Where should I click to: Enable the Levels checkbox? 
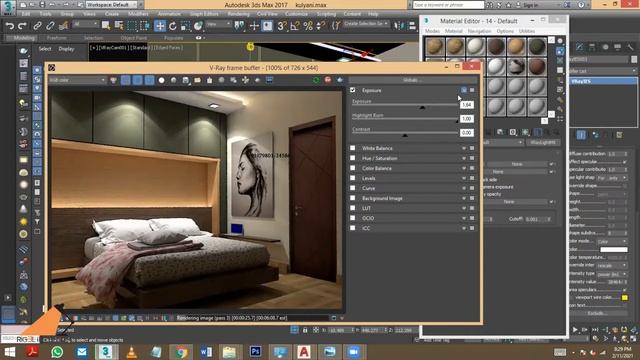click(353, 178)
